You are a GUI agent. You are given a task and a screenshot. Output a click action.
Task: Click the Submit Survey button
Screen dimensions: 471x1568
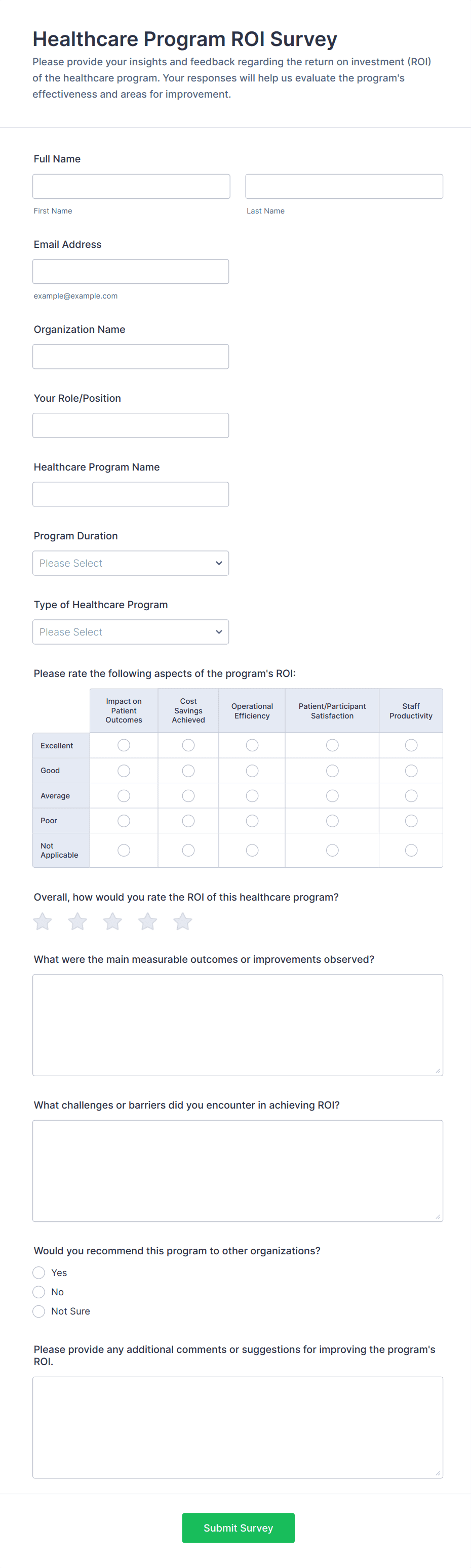238,1528
